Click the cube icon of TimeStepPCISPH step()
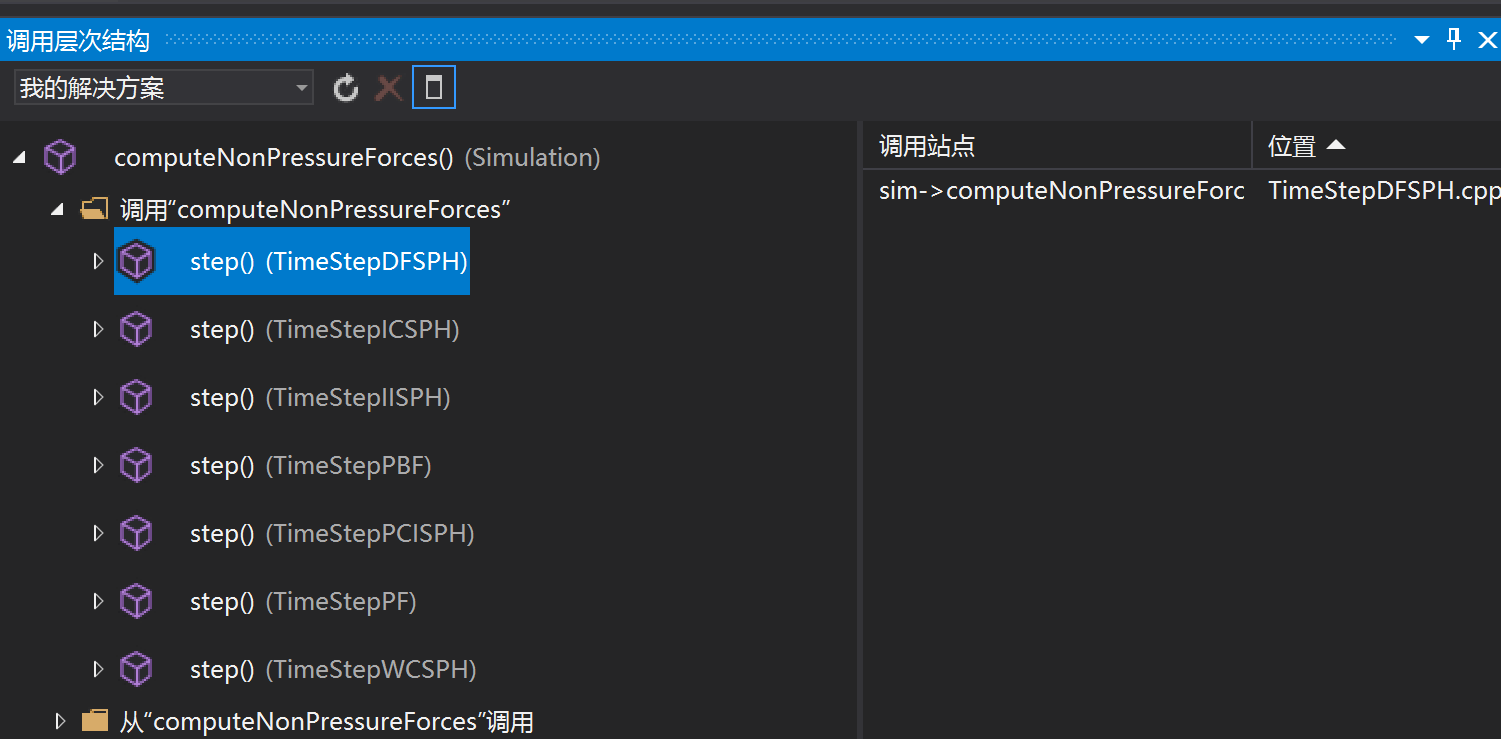1501x739 pixels. (x=136, y=533)
